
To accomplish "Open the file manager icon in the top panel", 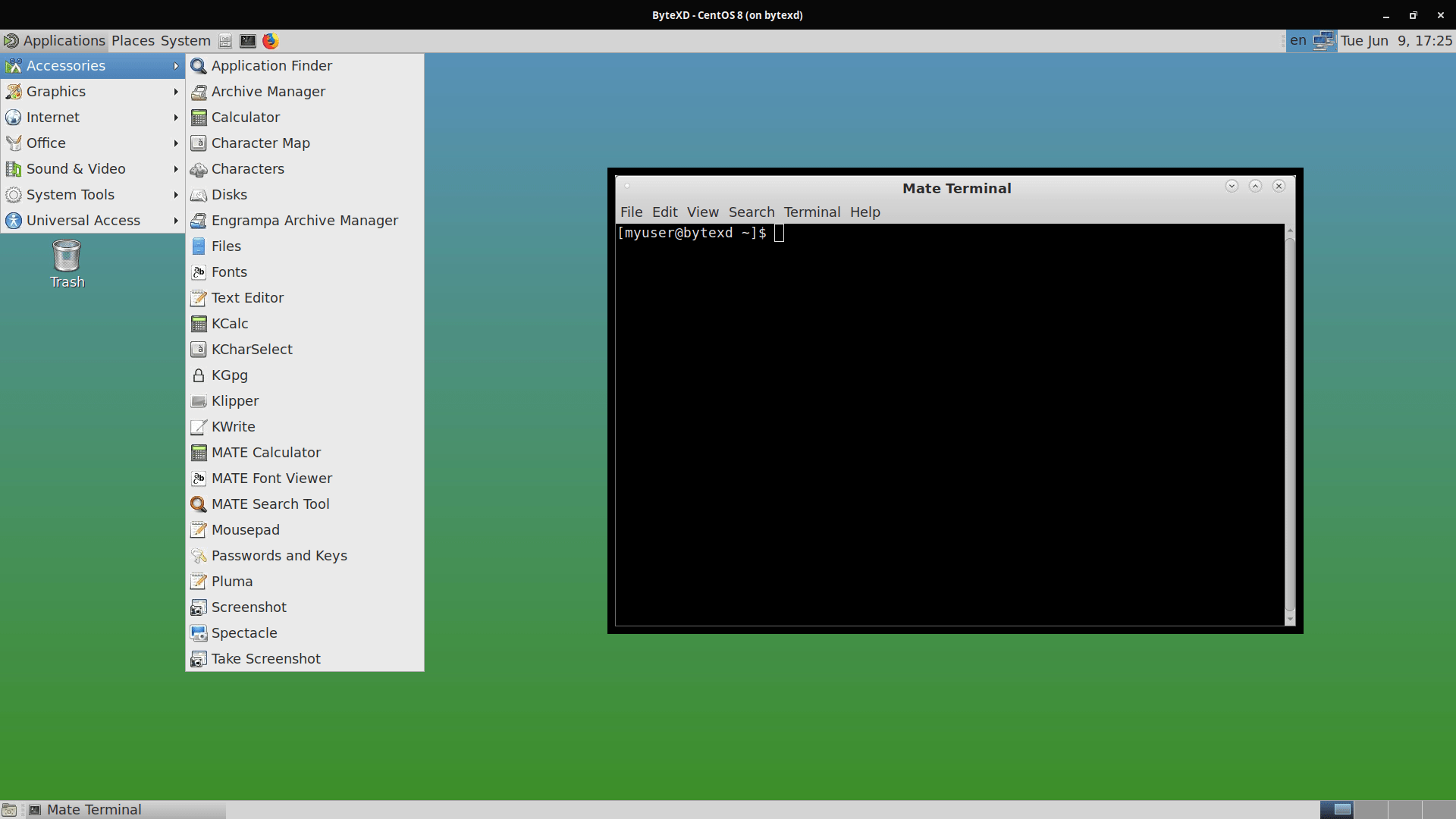I will click(225, 41).
